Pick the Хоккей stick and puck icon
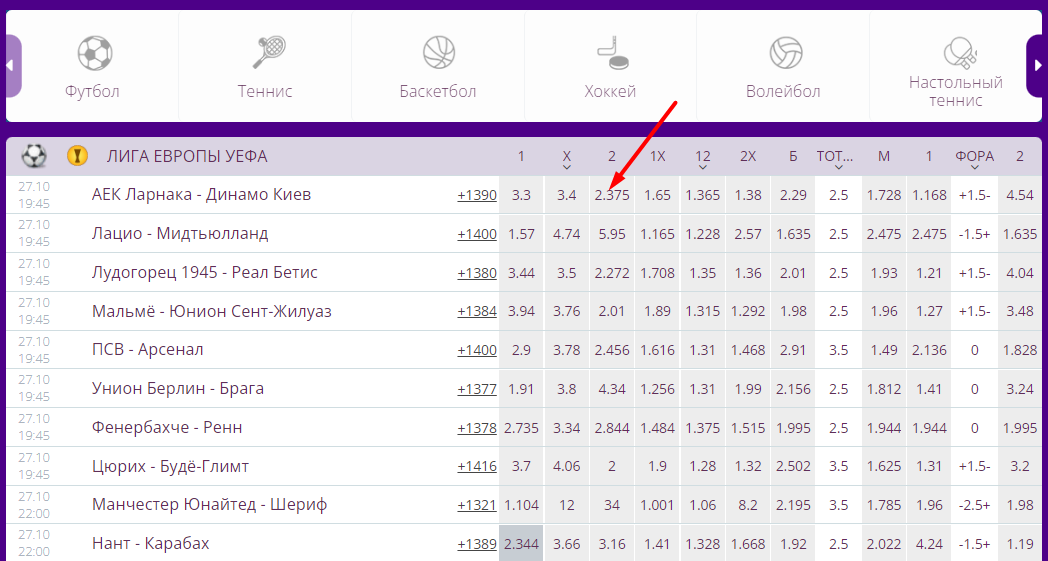 pyautogui.click(x=611, y=52)
